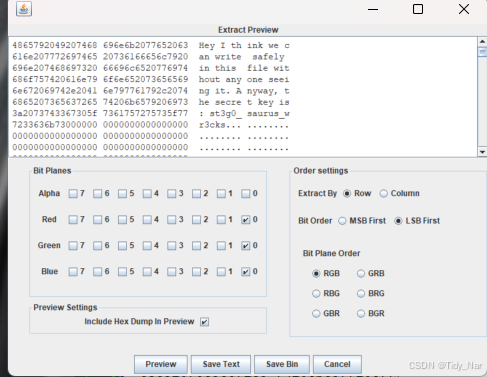Check Green bit plane 6
This screenshot has width=487, height=377.
pyautogui.click(x=97, y=246)
